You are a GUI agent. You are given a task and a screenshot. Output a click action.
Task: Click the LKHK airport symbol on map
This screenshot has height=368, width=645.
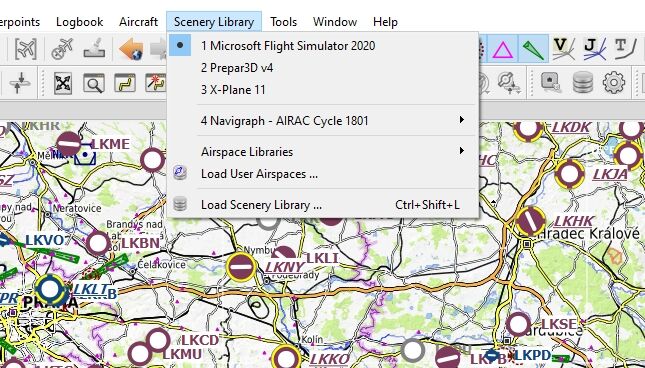(x=530, y=221)
